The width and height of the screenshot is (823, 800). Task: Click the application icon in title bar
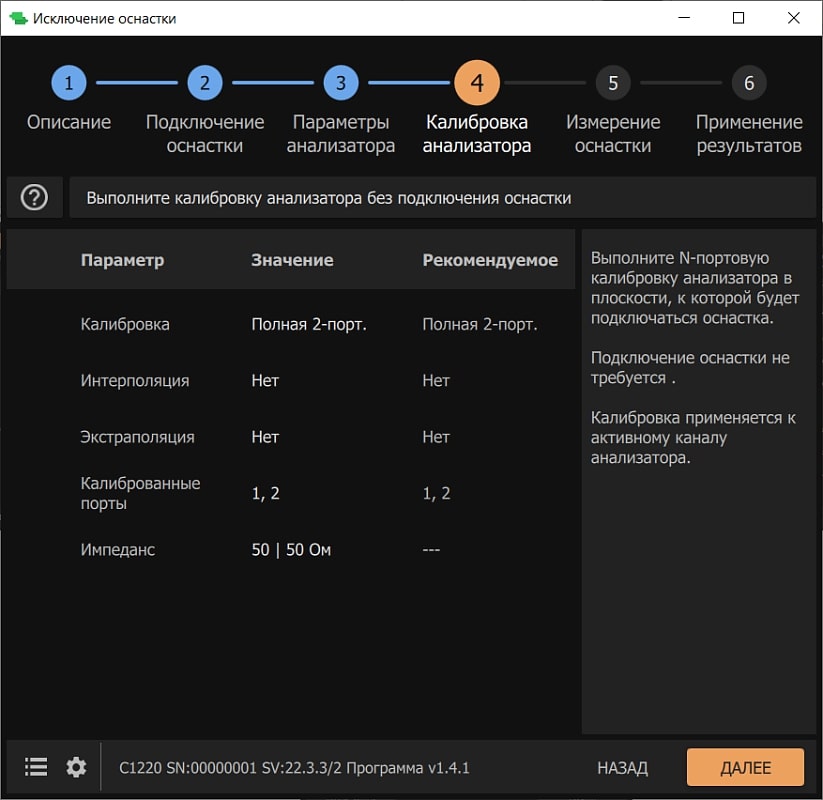(x=17, y=18)
